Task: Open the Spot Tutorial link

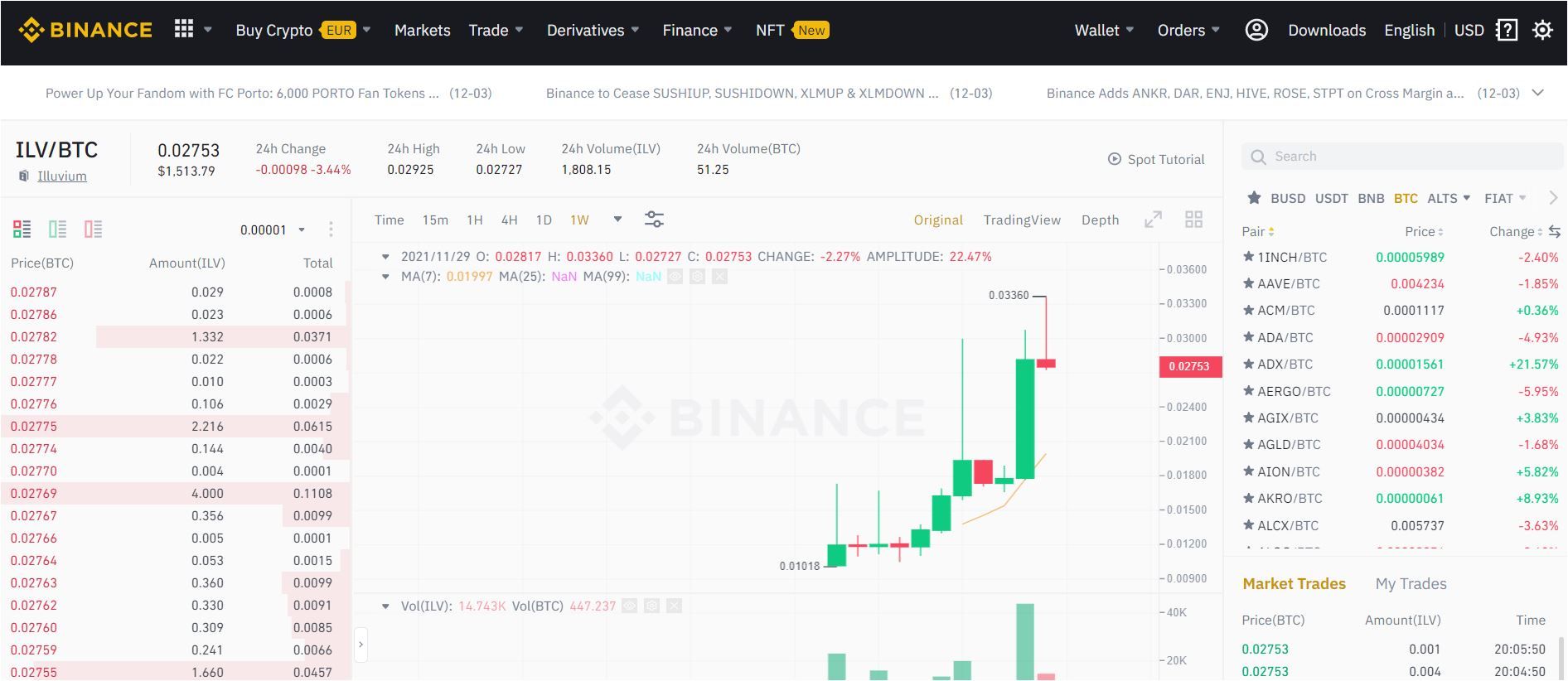Action: [x=1166, y=159]
